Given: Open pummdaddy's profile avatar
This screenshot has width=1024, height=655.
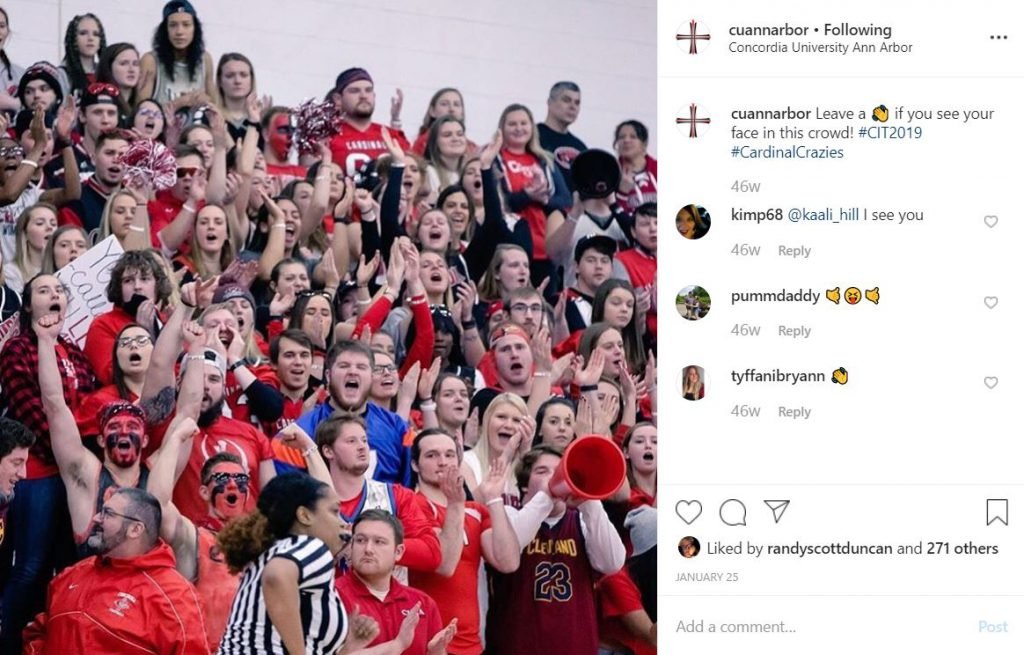Looking at the screenshot, I should 693,303.
